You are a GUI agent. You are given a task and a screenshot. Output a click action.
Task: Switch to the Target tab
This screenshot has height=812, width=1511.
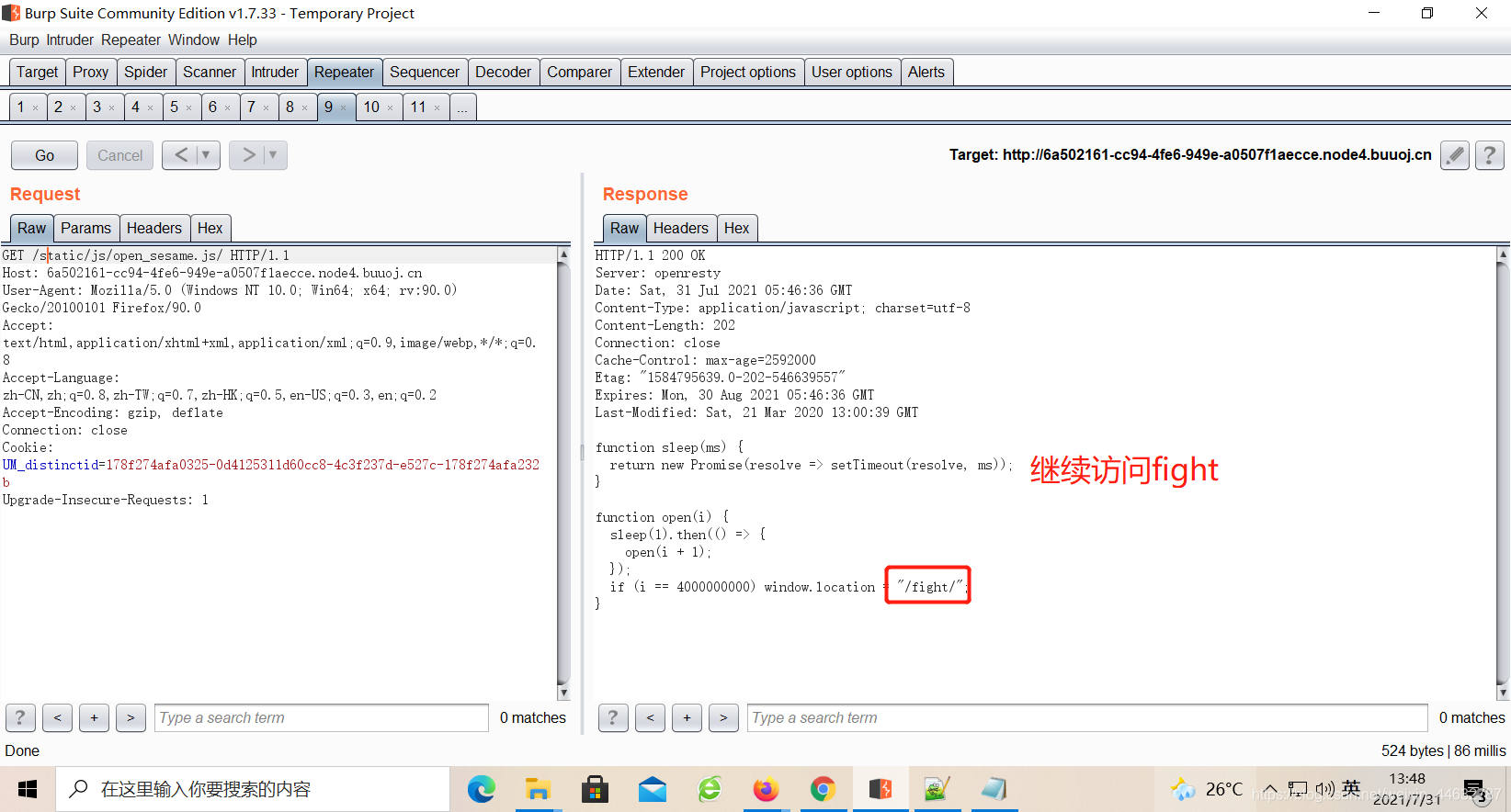tap(37, 72)
